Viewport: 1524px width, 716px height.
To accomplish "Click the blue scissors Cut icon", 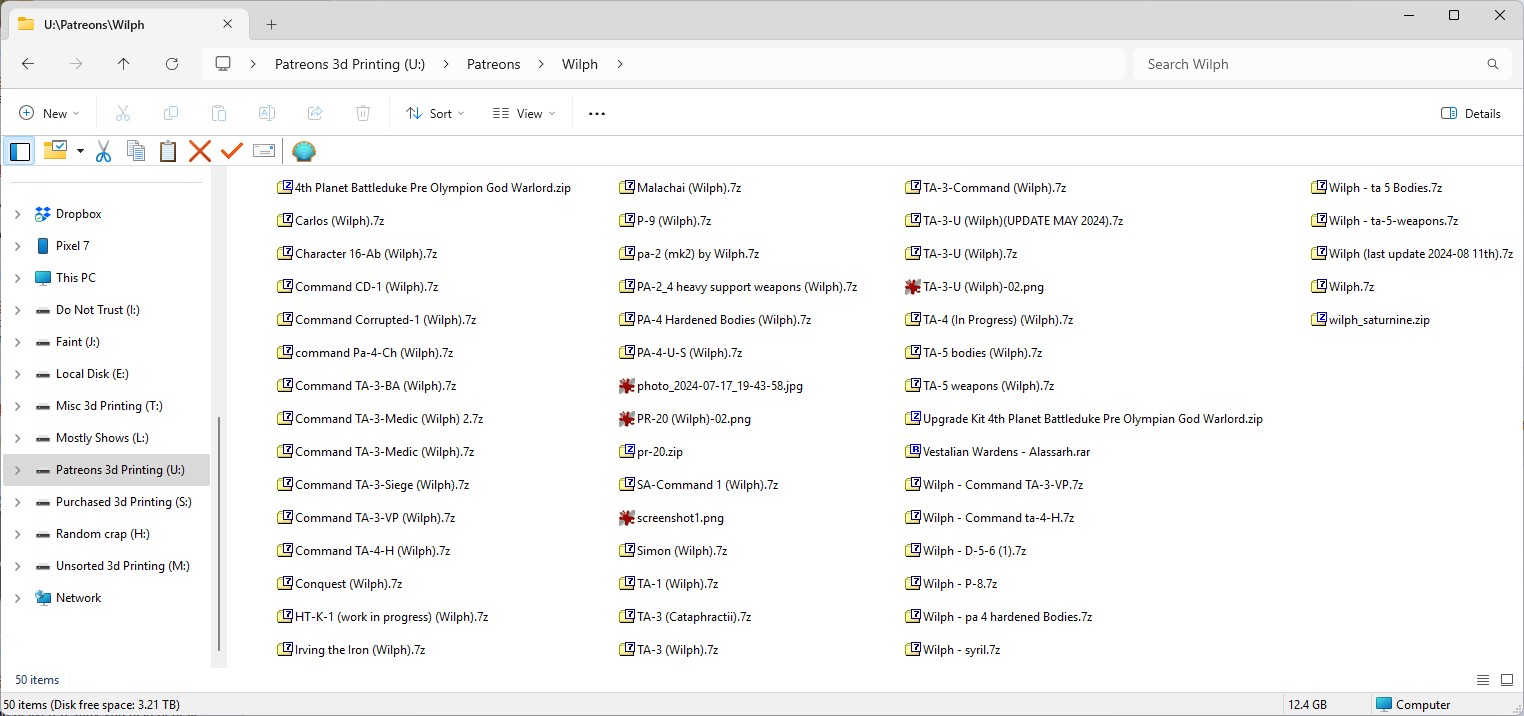I will click(103, 151).
